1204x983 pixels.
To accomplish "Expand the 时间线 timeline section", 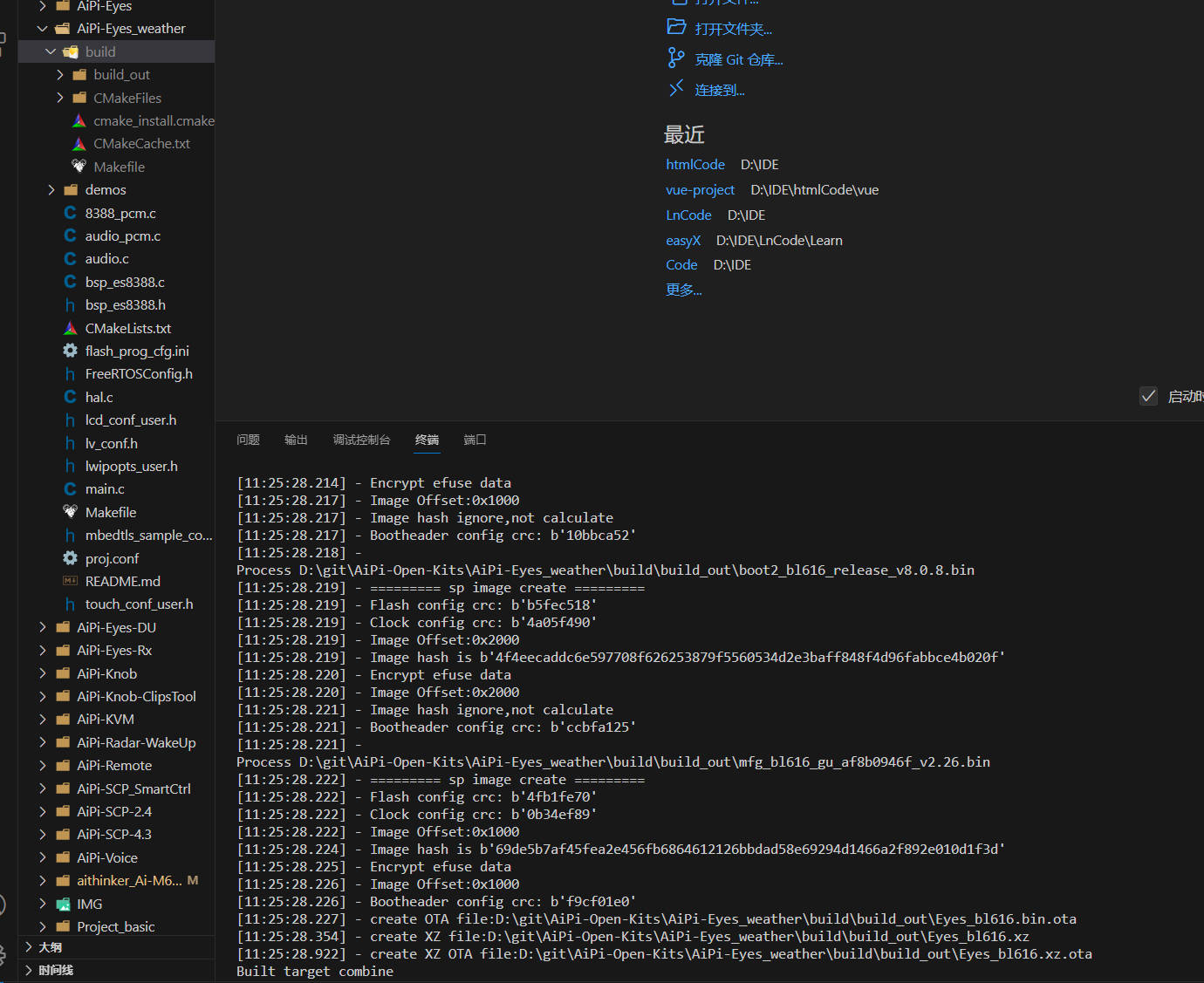I will click(x=29, y=970).
